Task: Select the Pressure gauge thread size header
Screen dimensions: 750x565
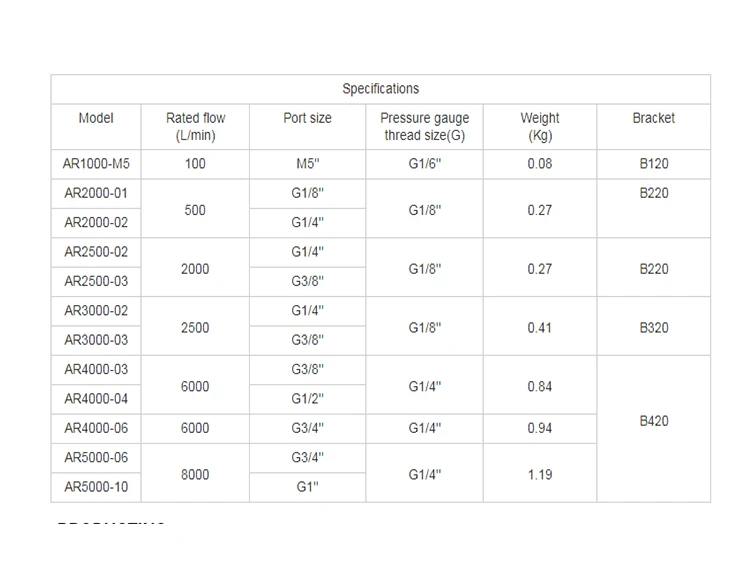Action: pyautogui.click(x=424, y=126)
